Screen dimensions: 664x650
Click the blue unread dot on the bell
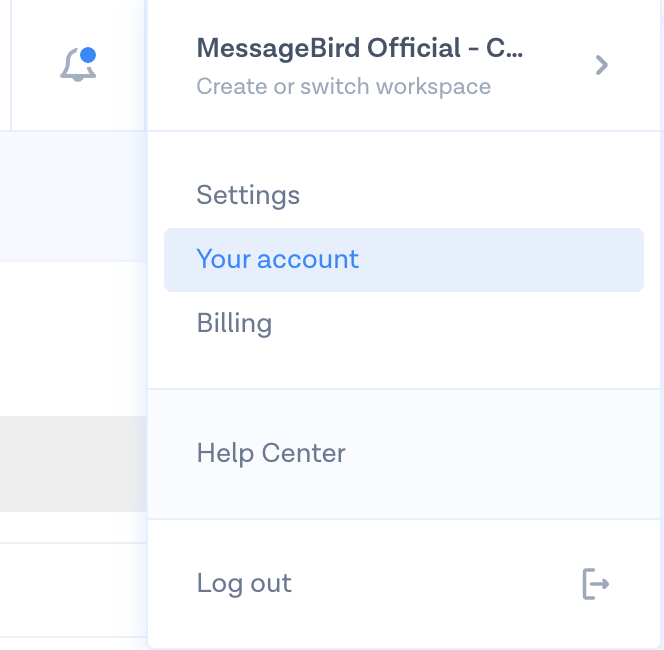coord(87,54)
